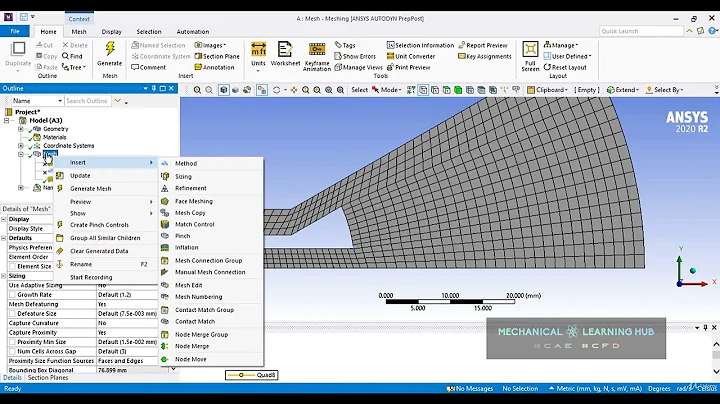Open the Selection ribbon tab
The height and width of the screenshot is (404, 720).
coord(149,32)
